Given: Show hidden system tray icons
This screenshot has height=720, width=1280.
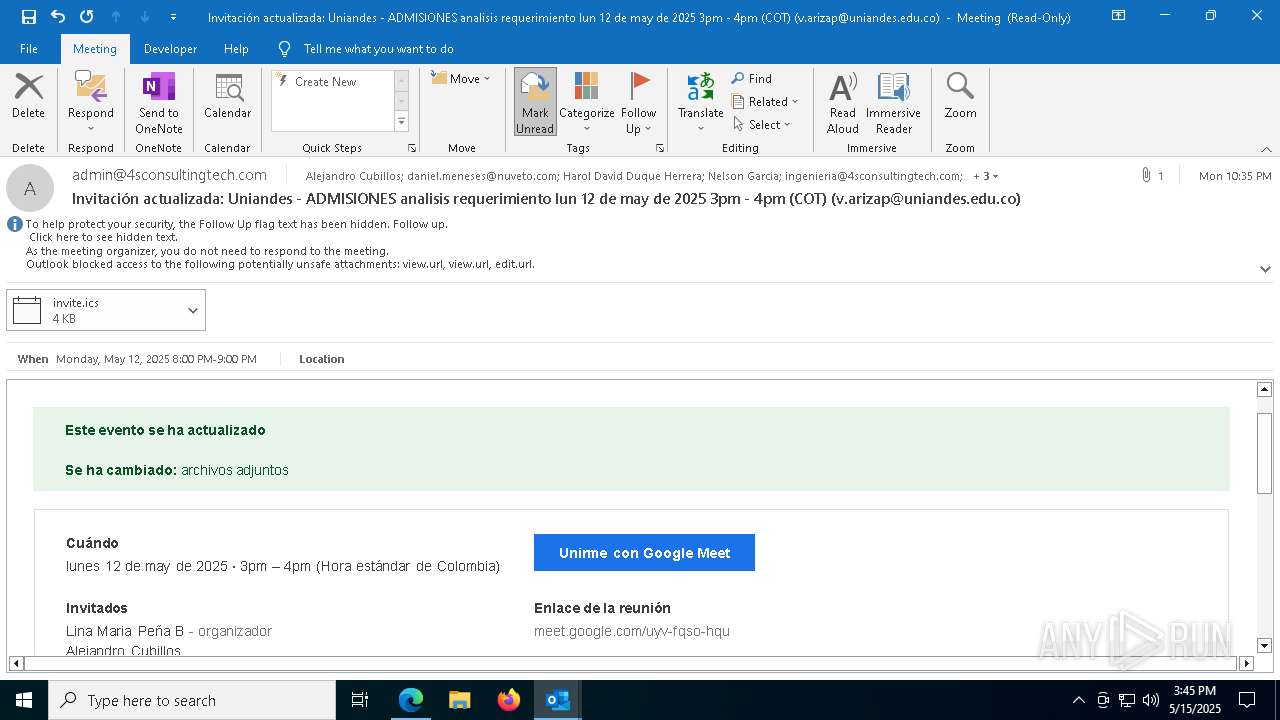Looking at the screenshot, I should tap(1078, 700).
